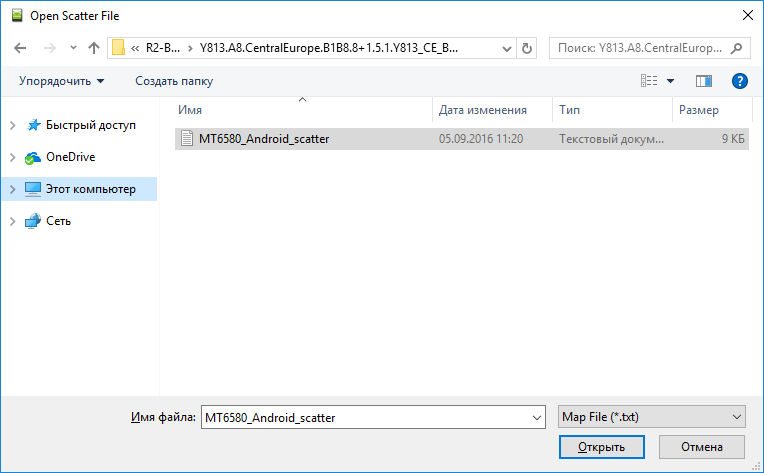
Task: Click the search magnifier icon
Action: pos(737,47)
